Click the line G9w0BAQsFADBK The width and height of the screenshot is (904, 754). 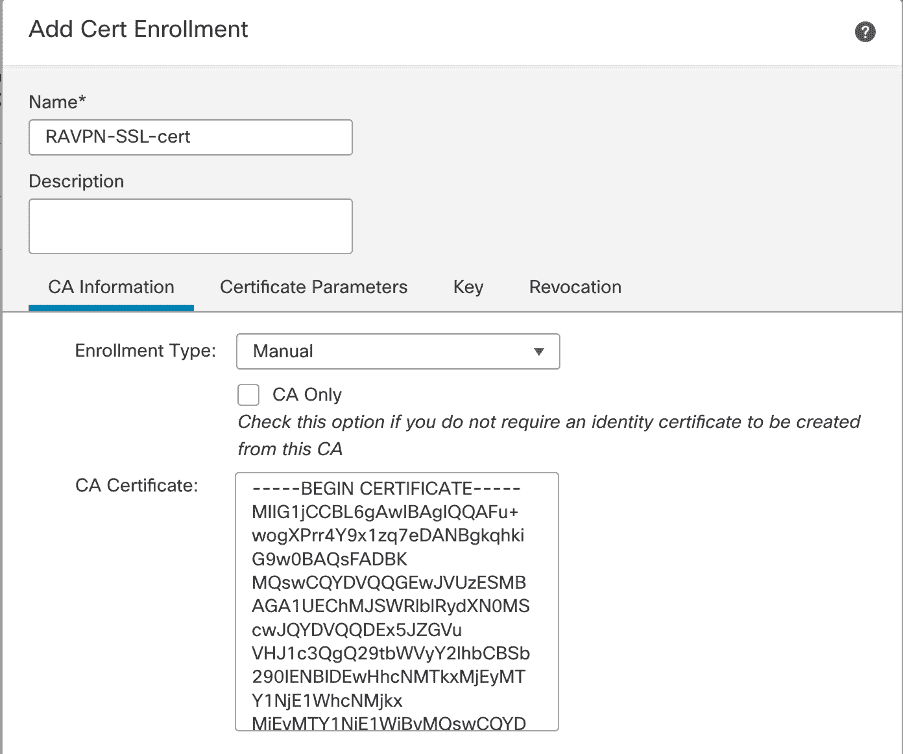coord(329,559)
